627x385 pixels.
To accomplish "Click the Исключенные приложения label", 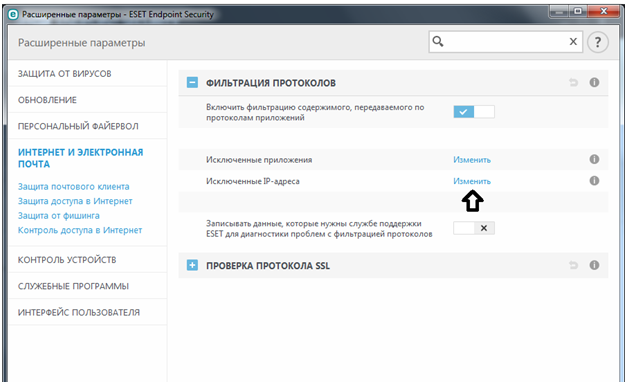I will coord(259,160).
